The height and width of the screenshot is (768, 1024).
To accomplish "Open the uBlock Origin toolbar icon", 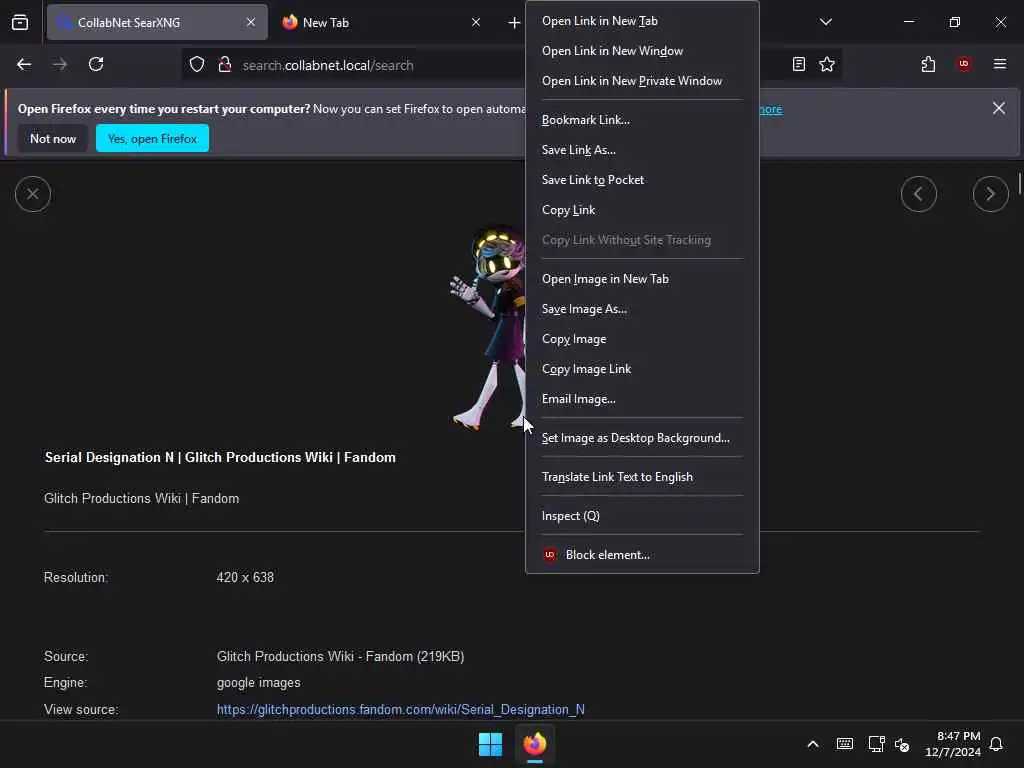I will click(964, 63).
